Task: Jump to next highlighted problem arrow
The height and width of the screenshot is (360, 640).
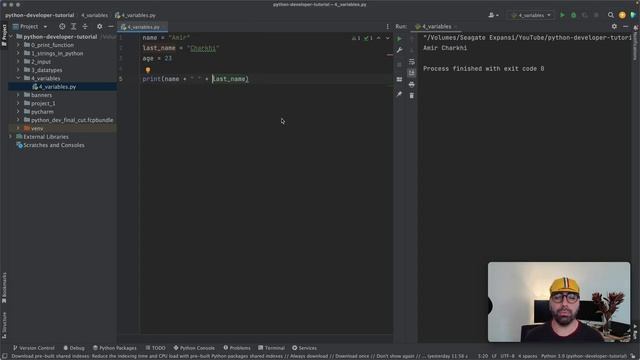Action: [x=388, y=38]
